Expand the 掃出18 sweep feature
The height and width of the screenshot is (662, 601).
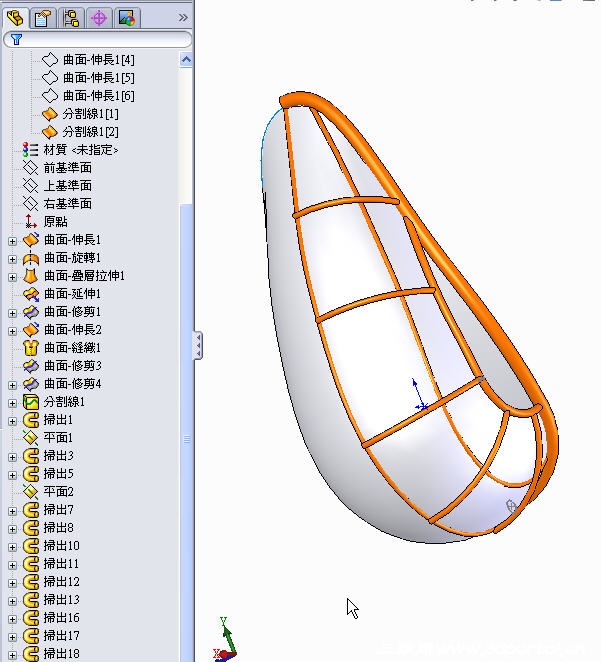coord(13,655)
